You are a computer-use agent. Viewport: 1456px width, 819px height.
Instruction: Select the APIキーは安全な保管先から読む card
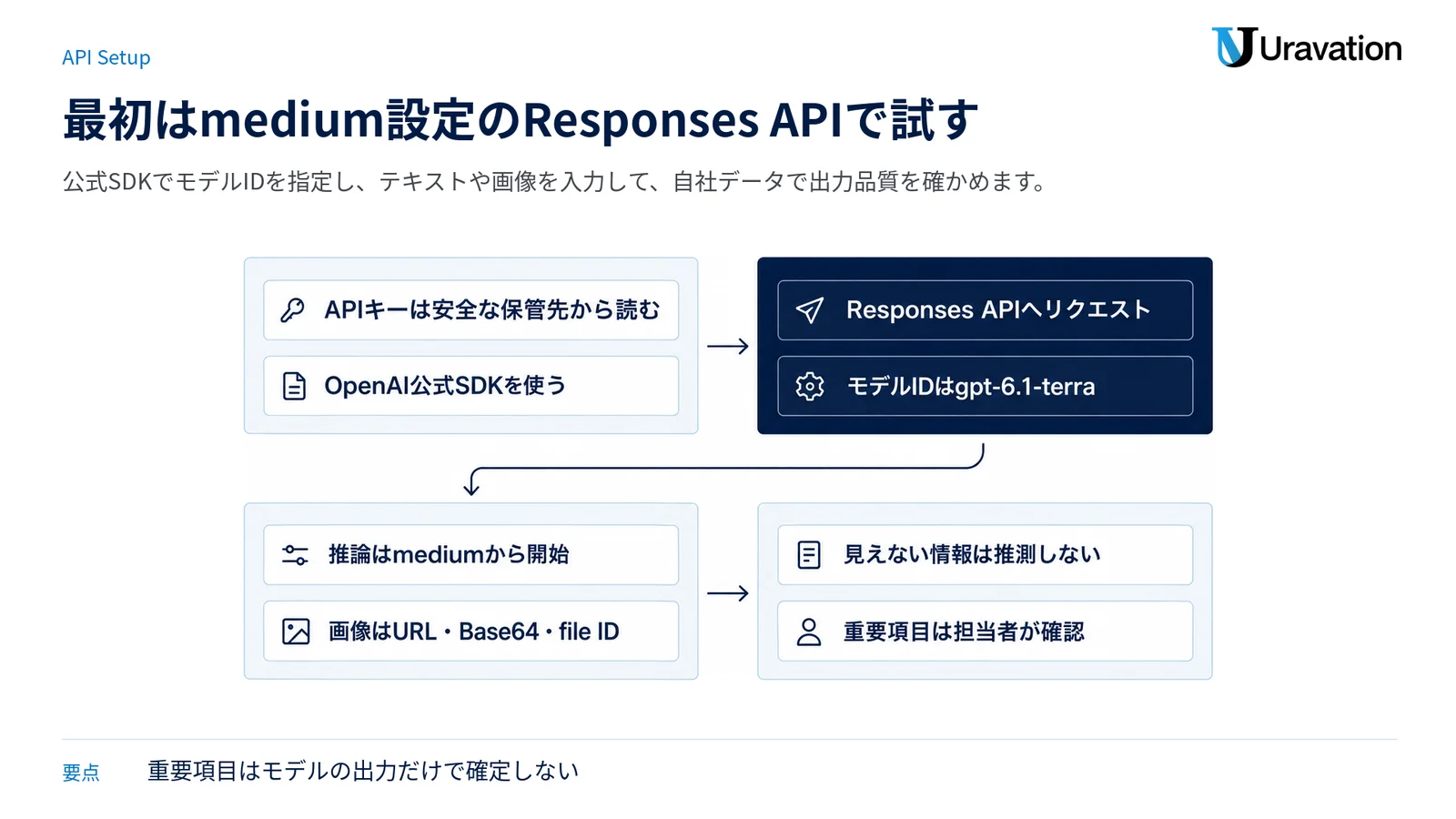pyautogui.click(x=471, y=310)
